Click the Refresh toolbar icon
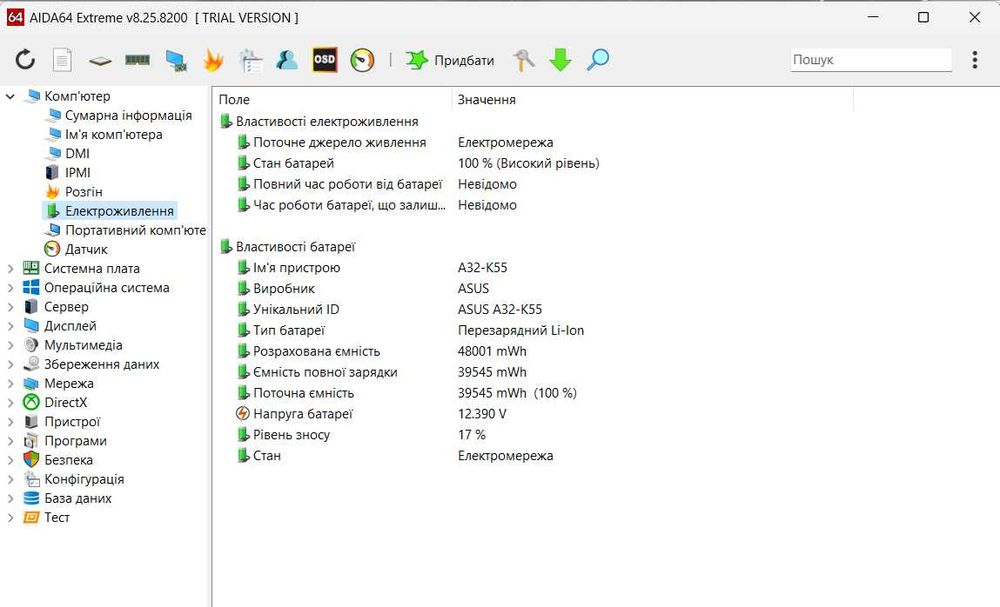Screen dimensions: 1000x607 (x=25, y=60)
